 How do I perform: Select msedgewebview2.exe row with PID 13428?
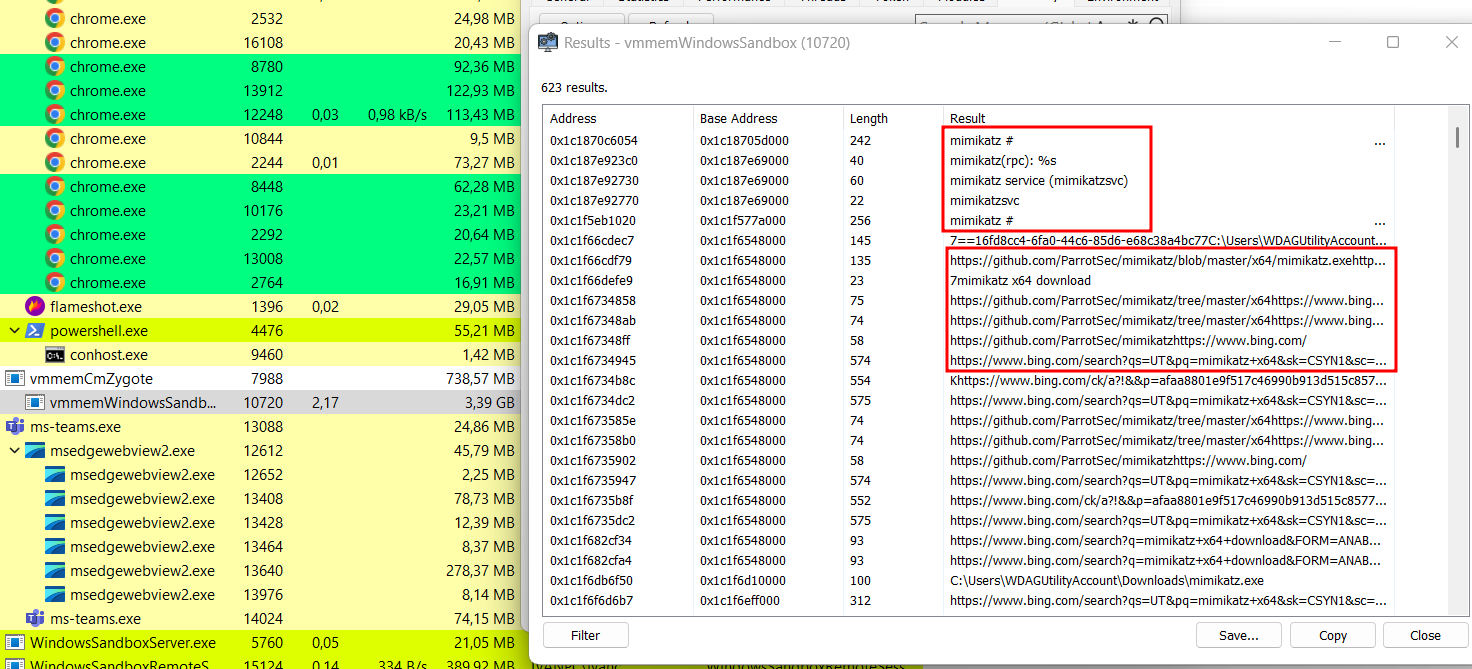click(260, 523)
